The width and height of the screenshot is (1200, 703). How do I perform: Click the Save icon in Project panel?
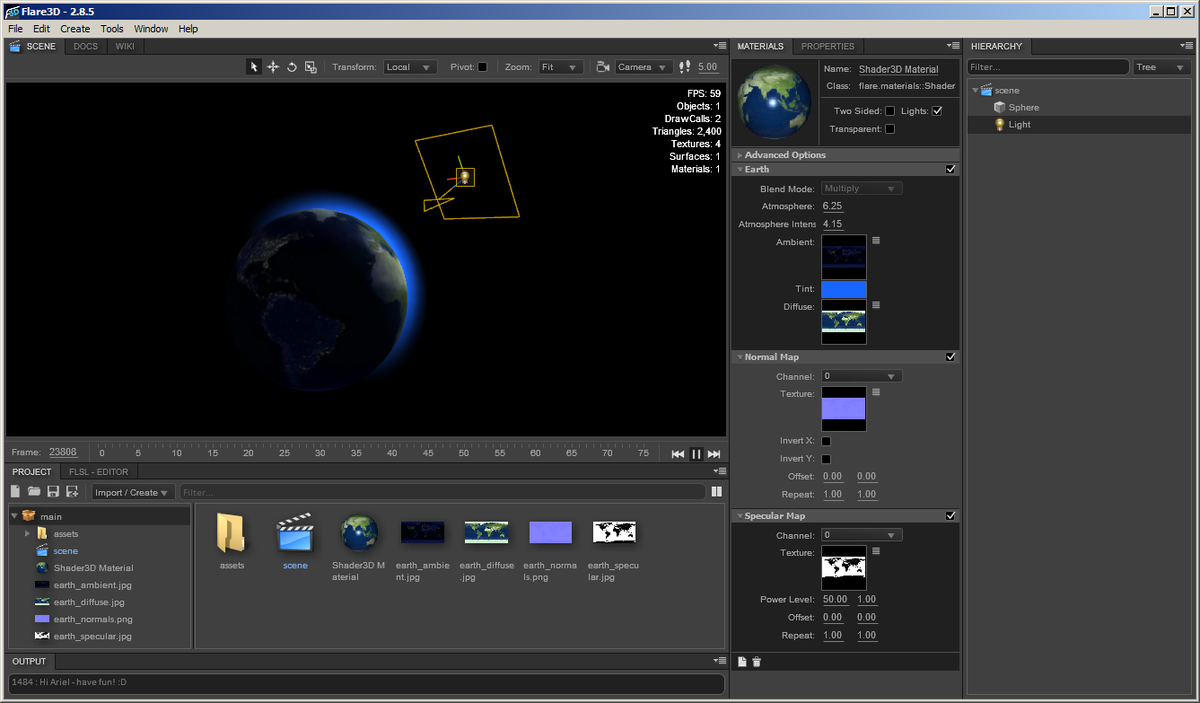tap(53, 492)
